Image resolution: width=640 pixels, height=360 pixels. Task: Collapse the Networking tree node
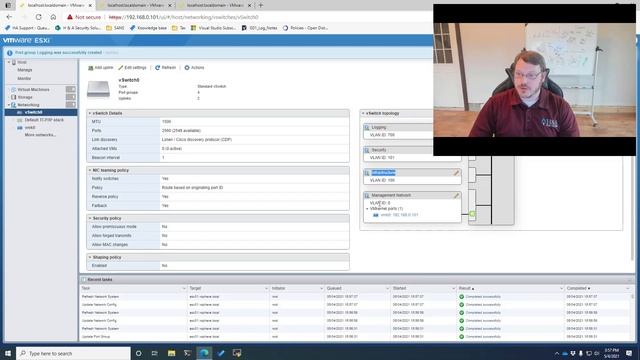(9, 105)
